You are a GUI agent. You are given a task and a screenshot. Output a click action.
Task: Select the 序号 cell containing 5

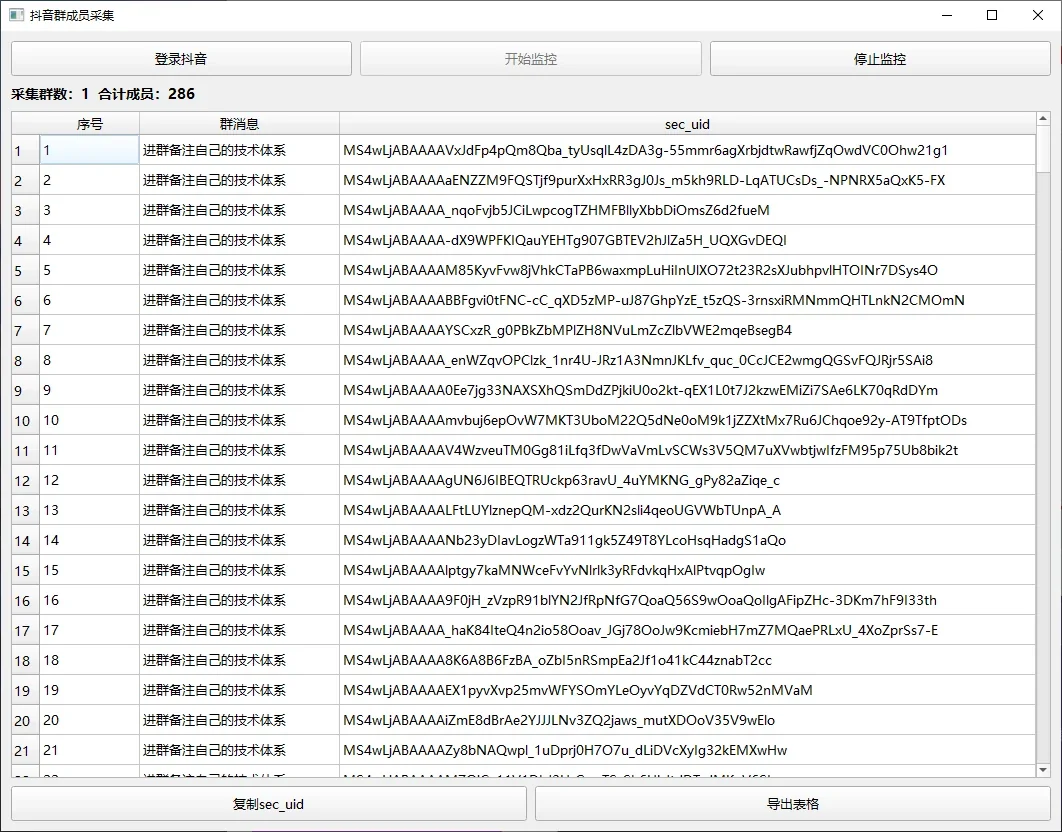click(x=89, y=270)
